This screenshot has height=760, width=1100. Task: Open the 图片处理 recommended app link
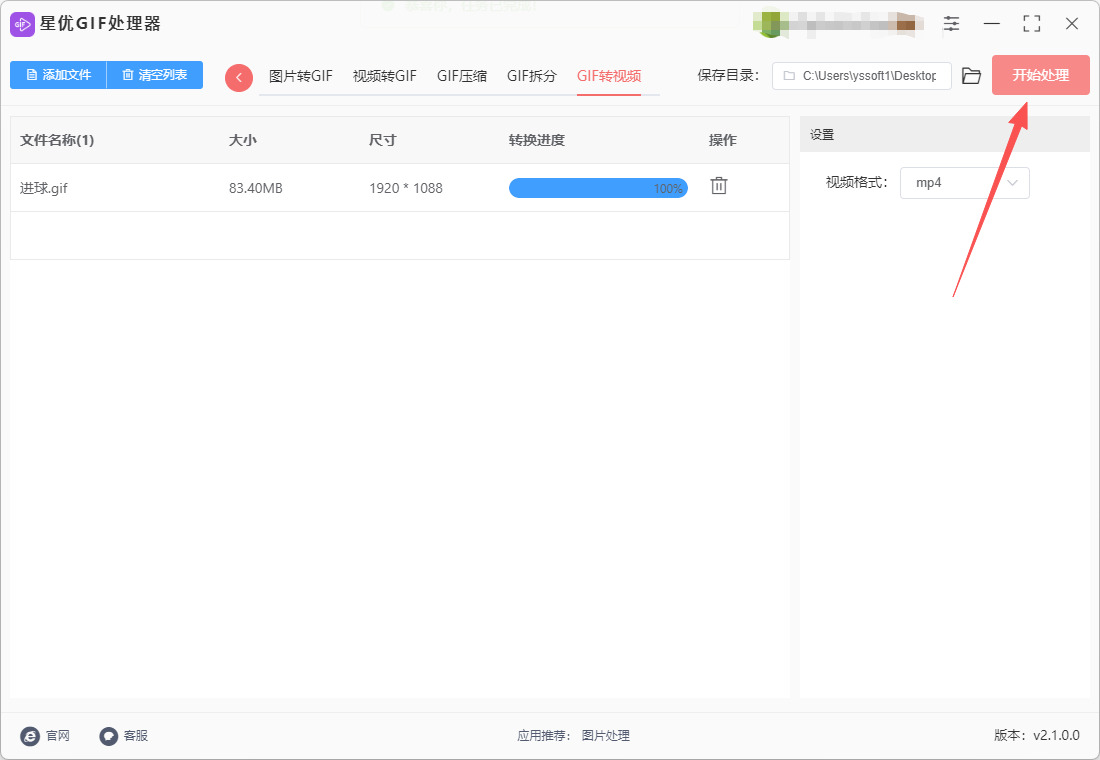click(x=605, y=736)
